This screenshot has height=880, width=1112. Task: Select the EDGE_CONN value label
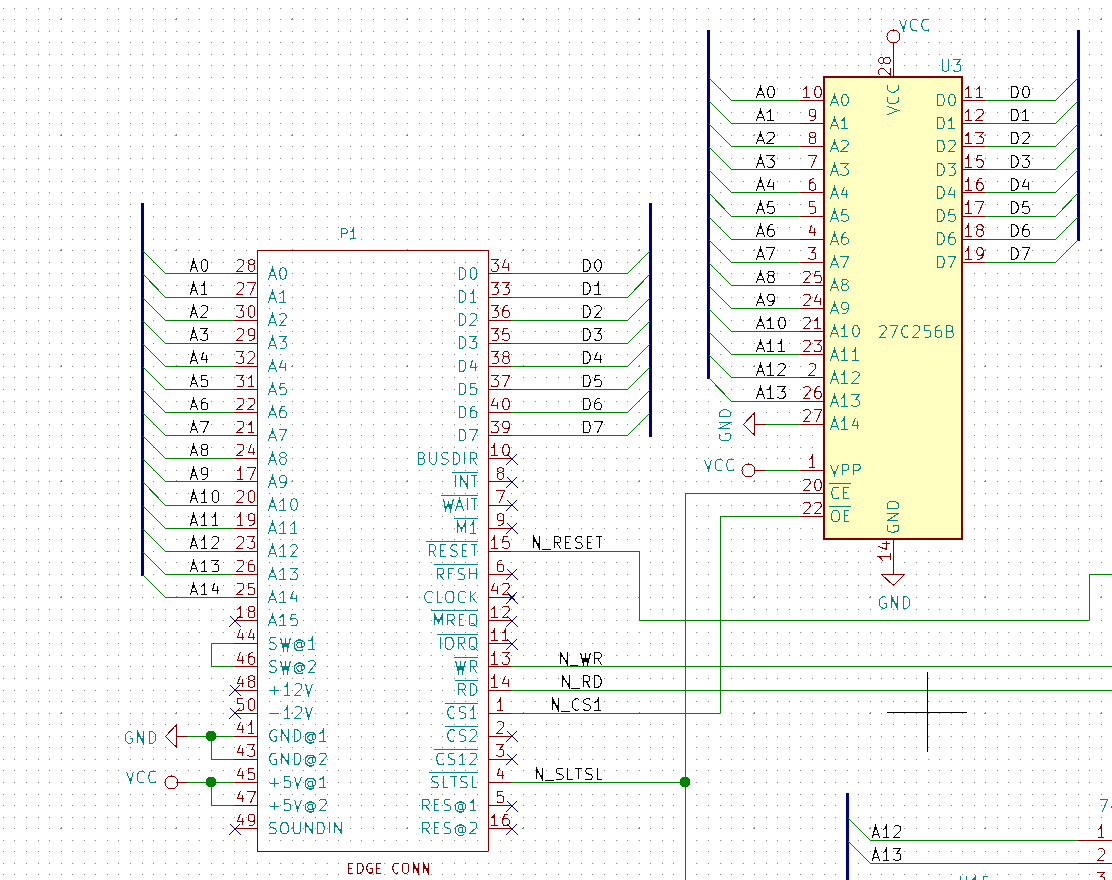tap(388, 868)
